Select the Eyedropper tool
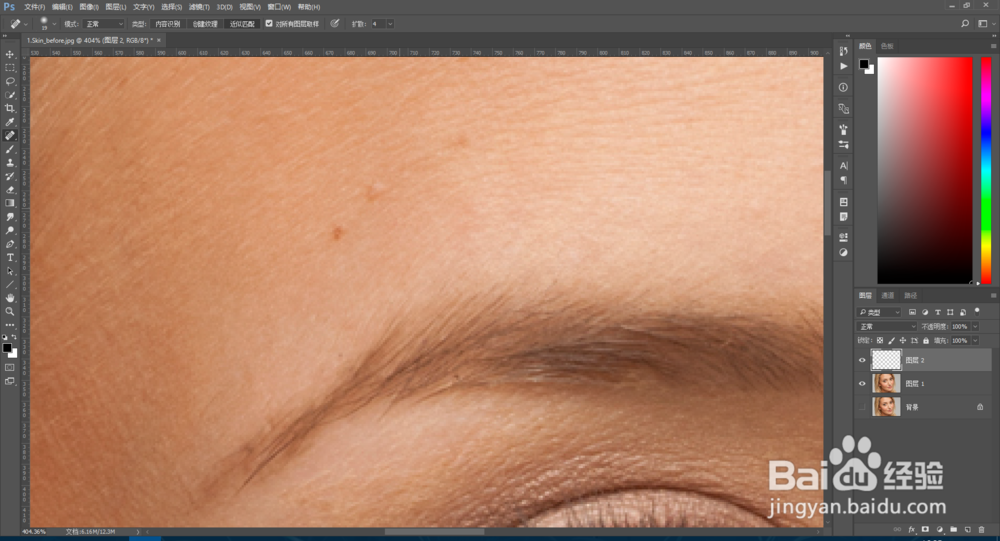 tap(10, 121)
